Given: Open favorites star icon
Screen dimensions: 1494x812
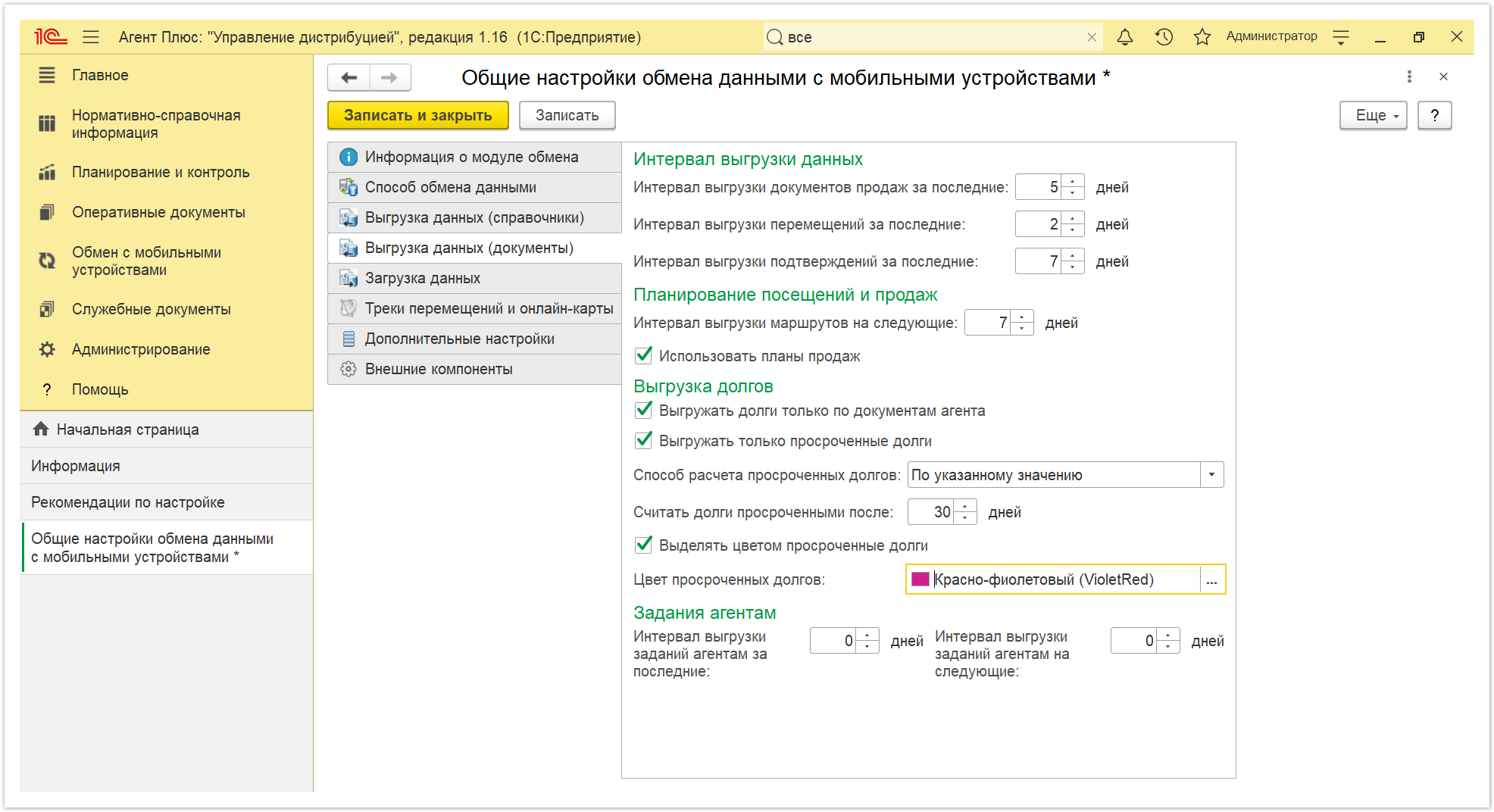Looking at the screenshot, I should (1202, 36).
